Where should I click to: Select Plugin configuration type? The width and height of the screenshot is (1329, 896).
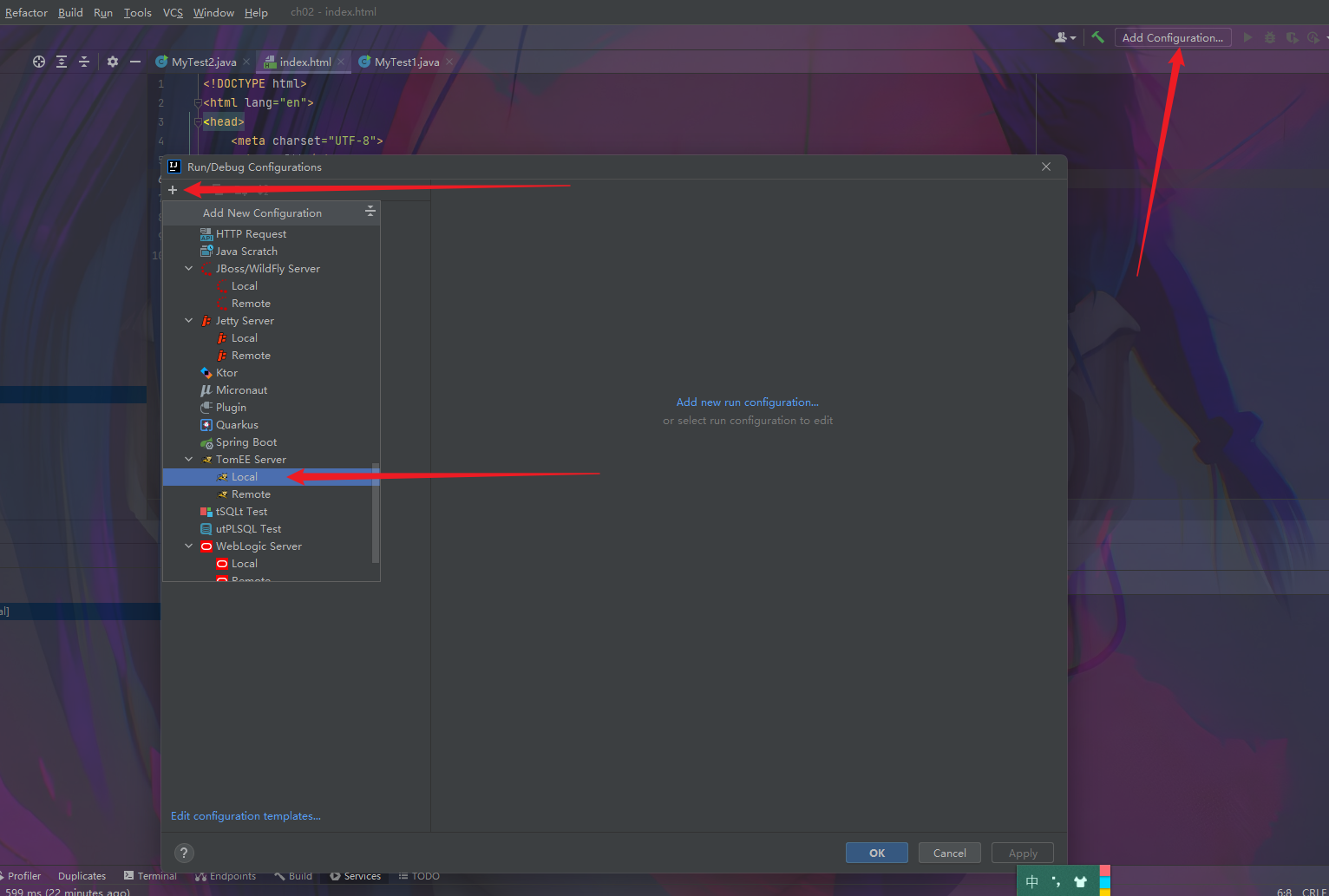[x=271, y=408]
